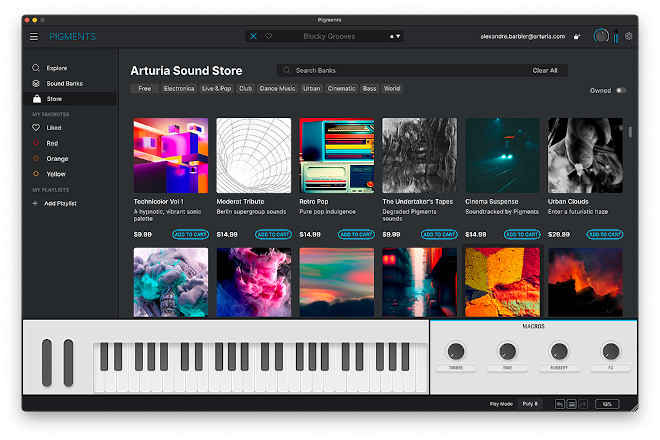Open the Explore section in the sidebar

tap(70, 68)
